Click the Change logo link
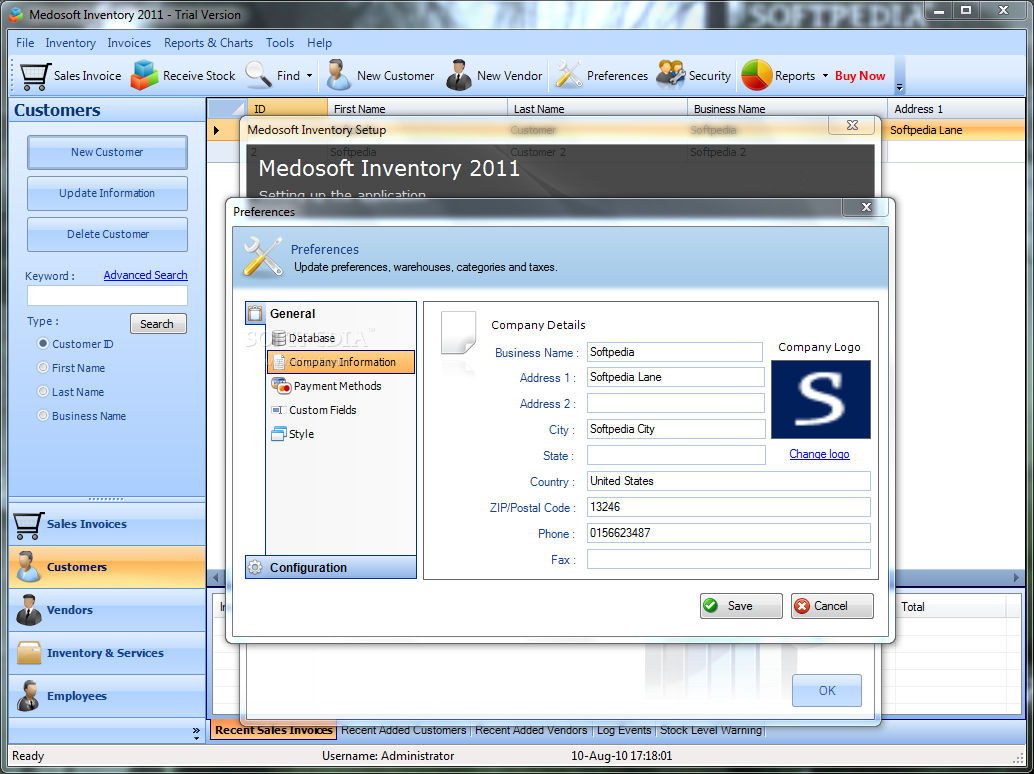This screenshot has height=774, width=1034. click(820, 454)
